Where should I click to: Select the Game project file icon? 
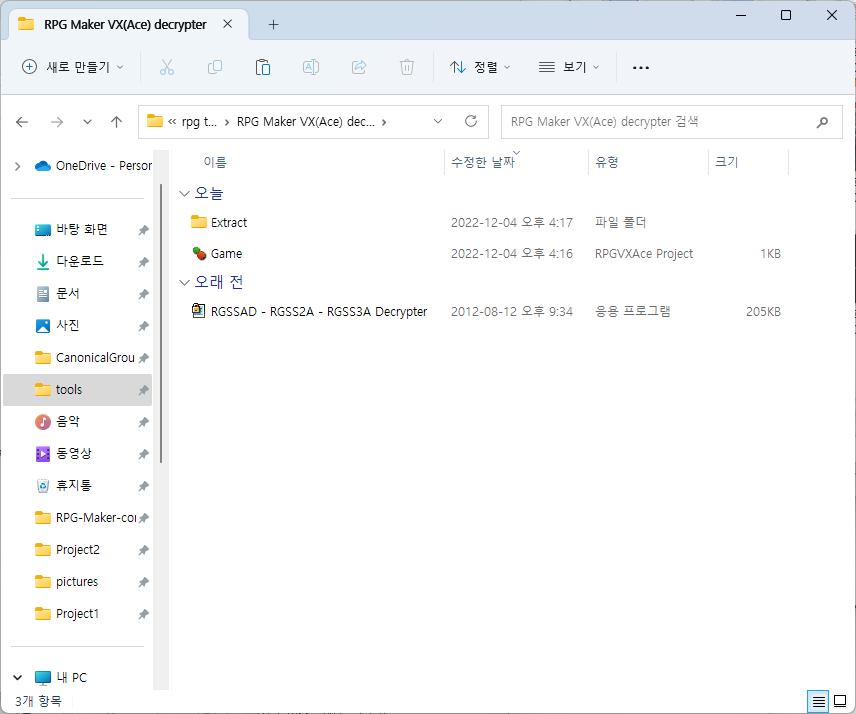199,253
